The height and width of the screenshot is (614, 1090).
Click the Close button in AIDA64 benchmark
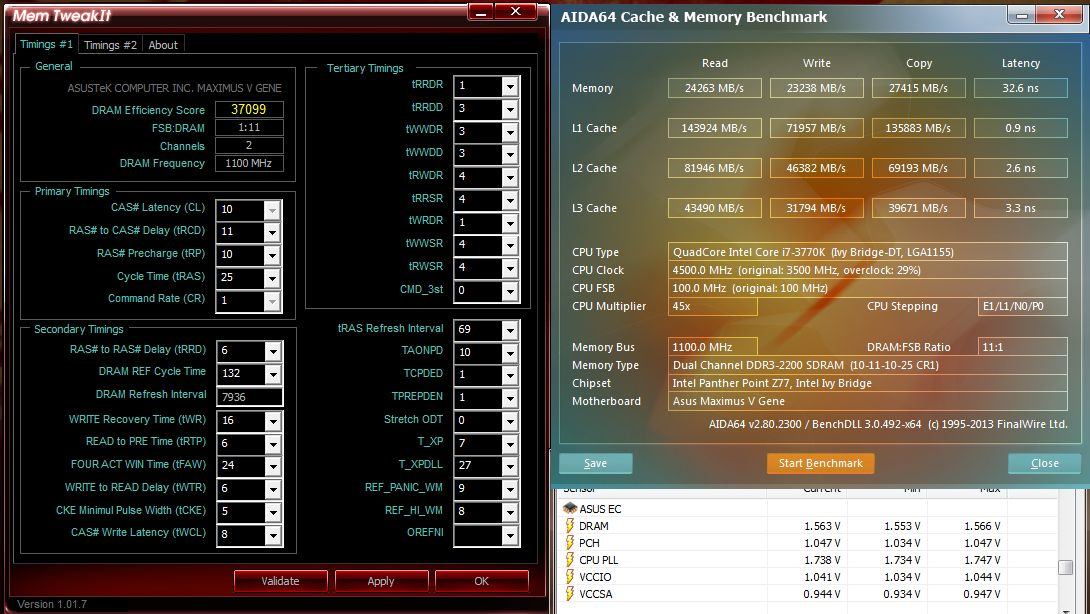tap(1045, 463)
